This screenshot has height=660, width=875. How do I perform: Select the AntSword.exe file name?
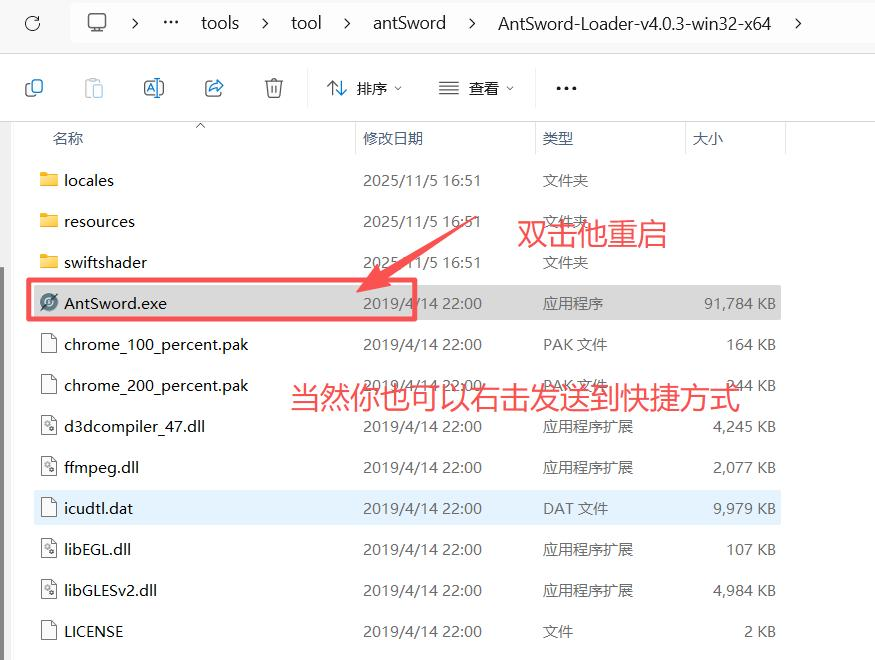coord(116,303)
